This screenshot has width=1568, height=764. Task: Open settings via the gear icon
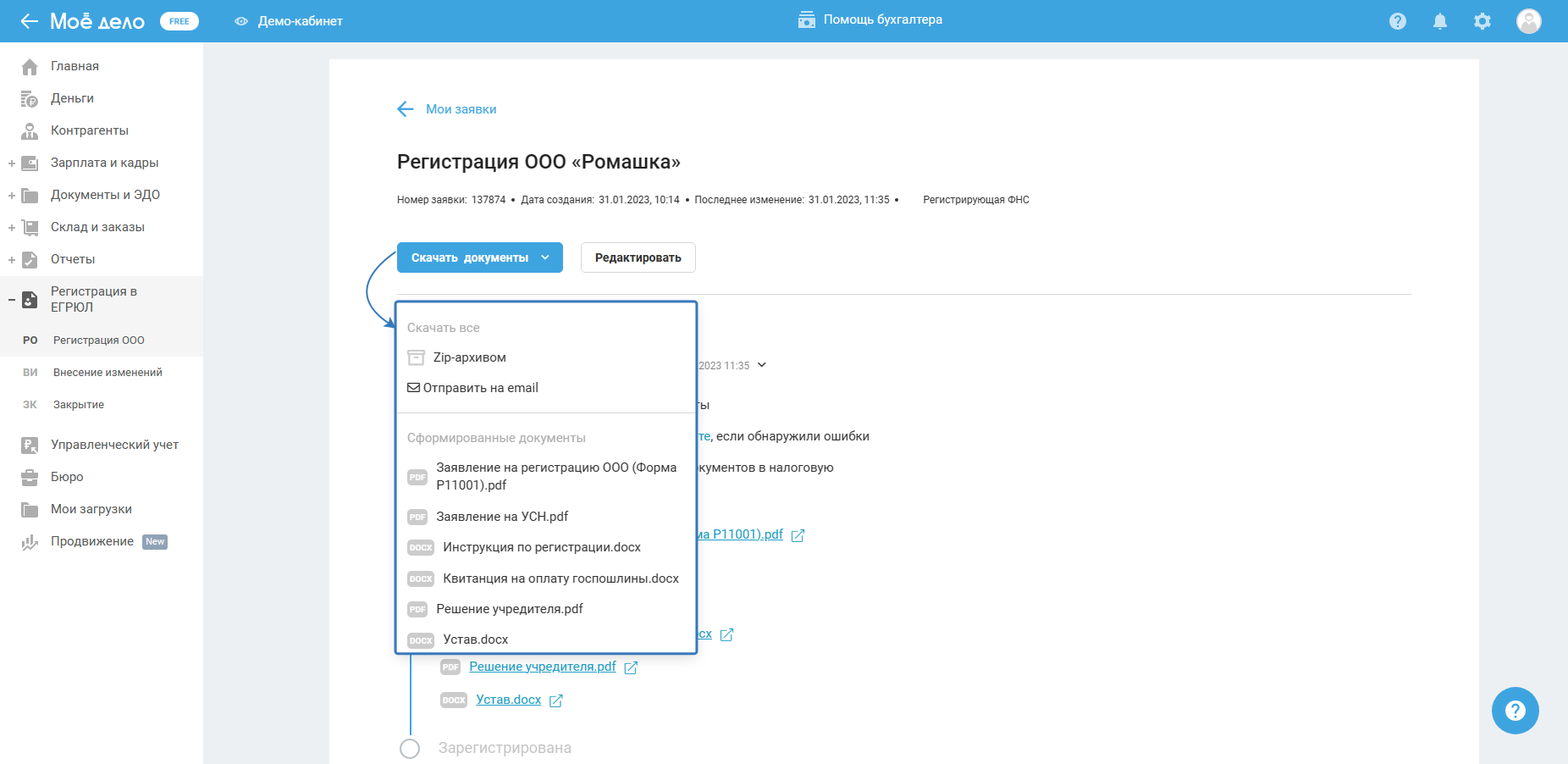pyautogui.click(x=1482, y=21)
